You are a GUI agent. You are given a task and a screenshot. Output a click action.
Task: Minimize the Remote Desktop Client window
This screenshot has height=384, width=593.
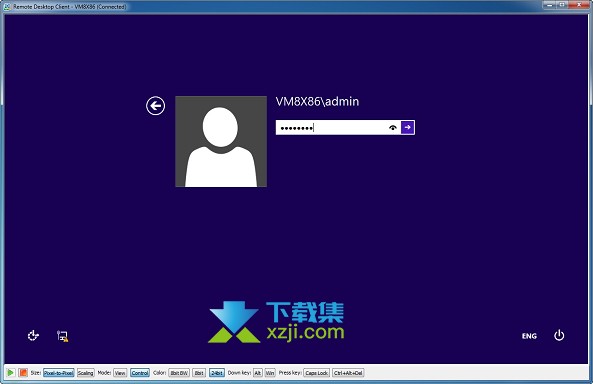[550, 5]
